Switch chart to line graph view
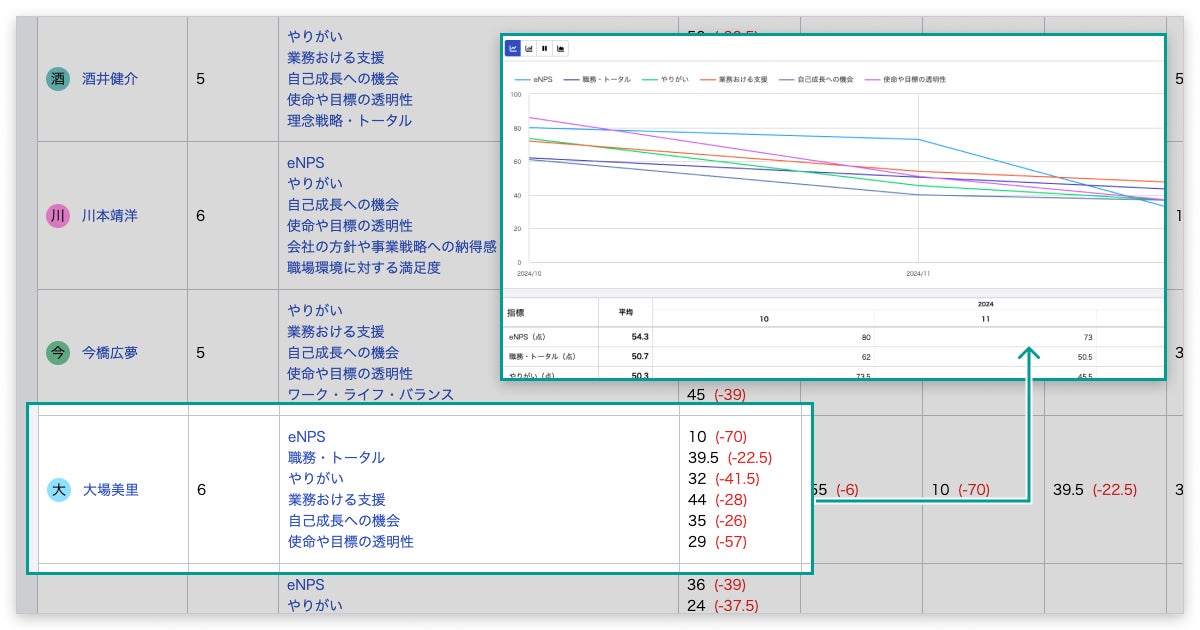The height and width of the screenshot is (630, 1200). pos(513,48)
